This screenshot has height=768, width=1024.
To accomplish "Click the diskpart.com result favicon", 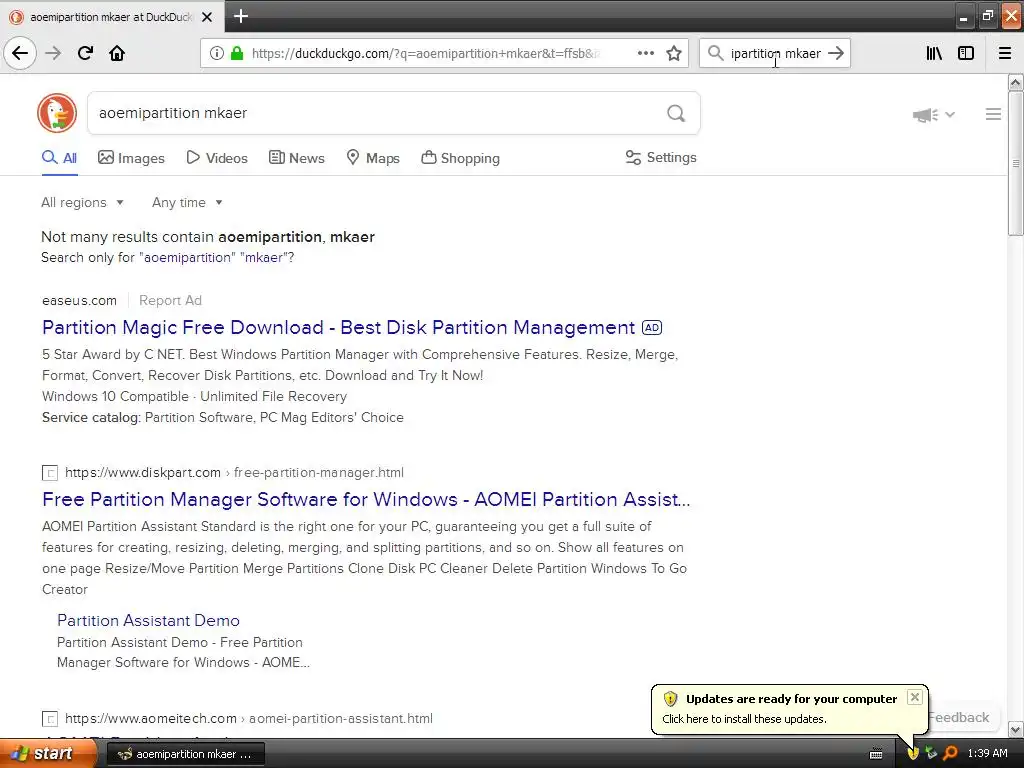I will (x=50, y=473).
